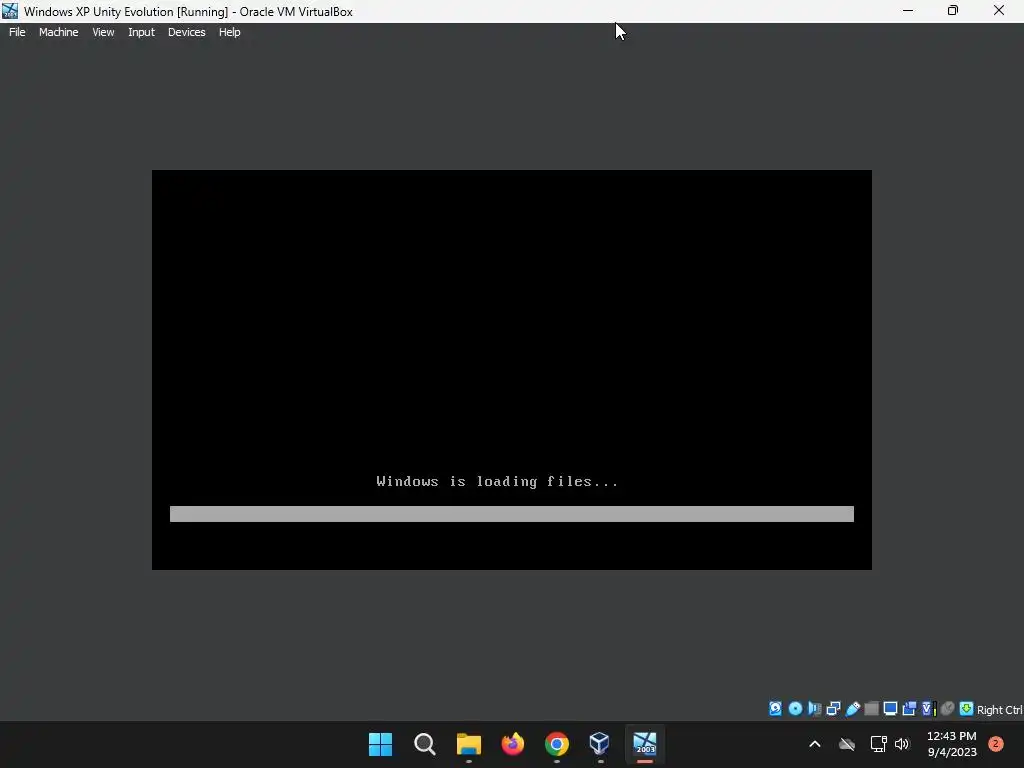Minimize the VirtualBox window
1024x768 pixels.
[908, 10]
